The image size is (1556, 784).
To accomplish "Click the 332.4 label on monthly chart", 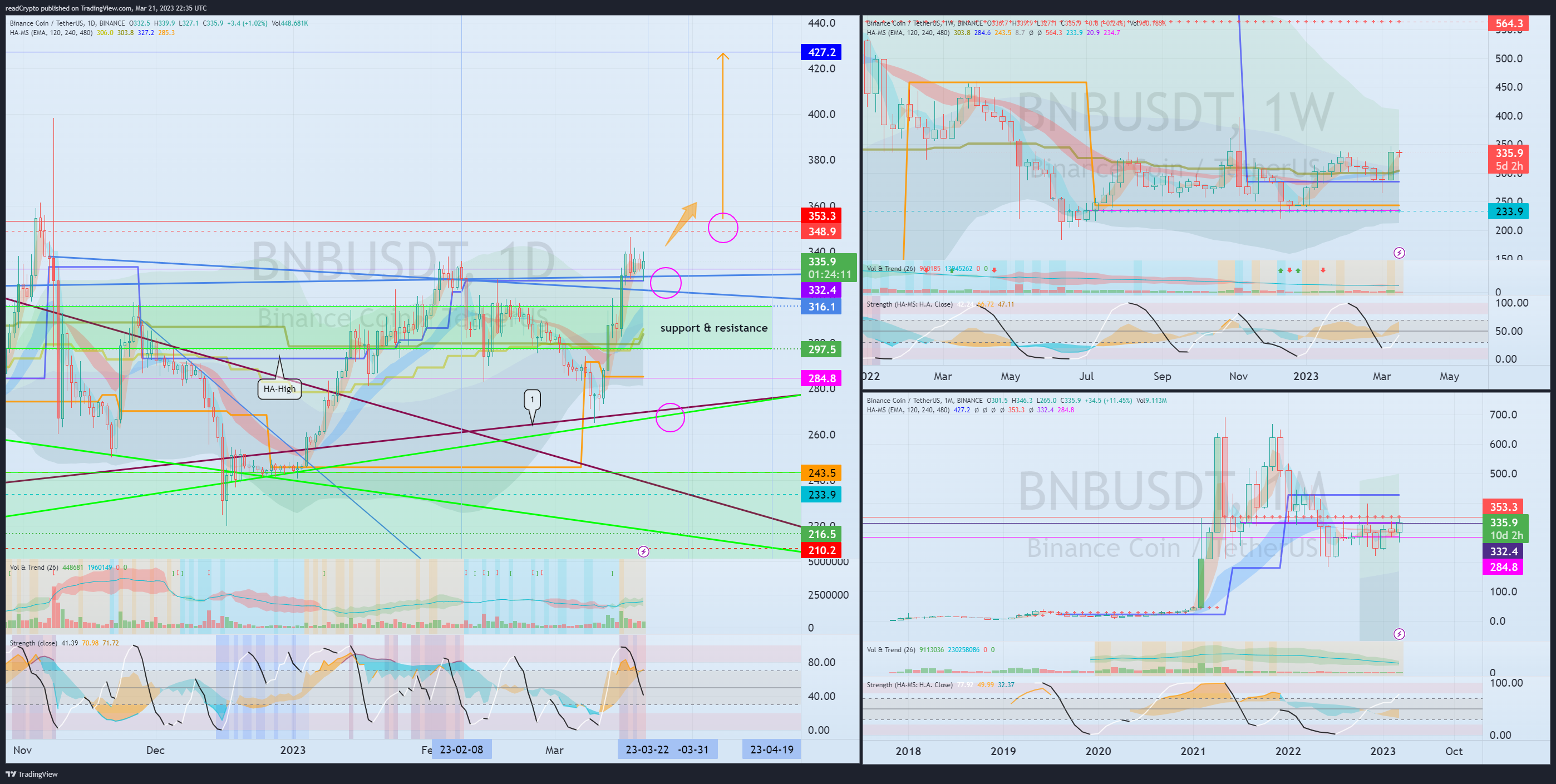I will point(1503,551).
